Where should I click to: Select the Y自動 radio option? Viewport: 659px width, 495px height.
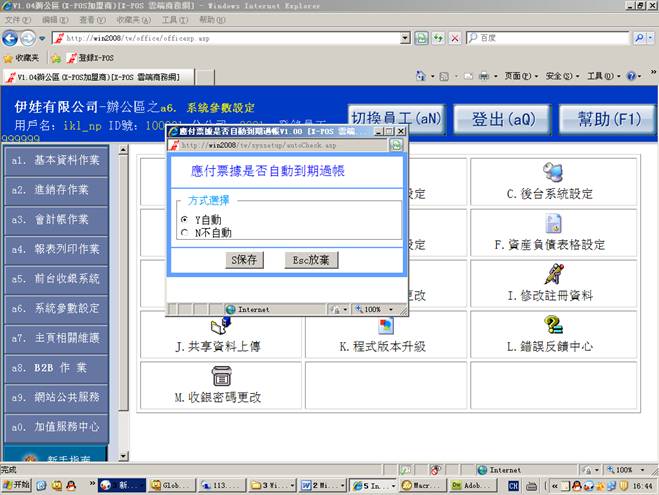[184, 219]
